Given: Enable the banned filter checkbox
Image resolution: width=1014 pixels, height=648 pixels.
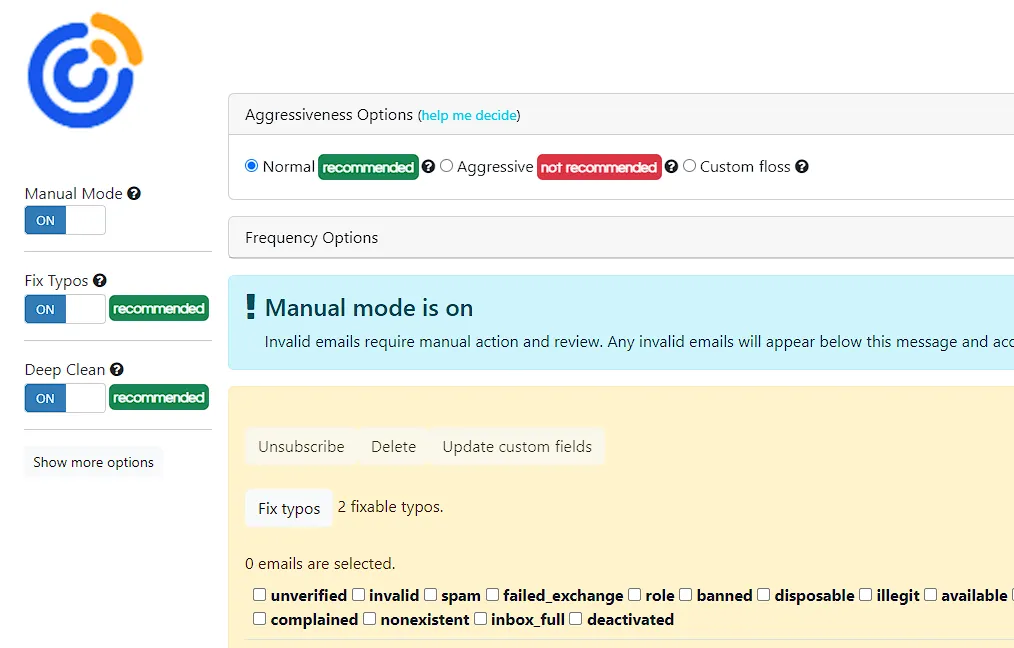Looking at the screenshot, I should [x=685, y=594].
